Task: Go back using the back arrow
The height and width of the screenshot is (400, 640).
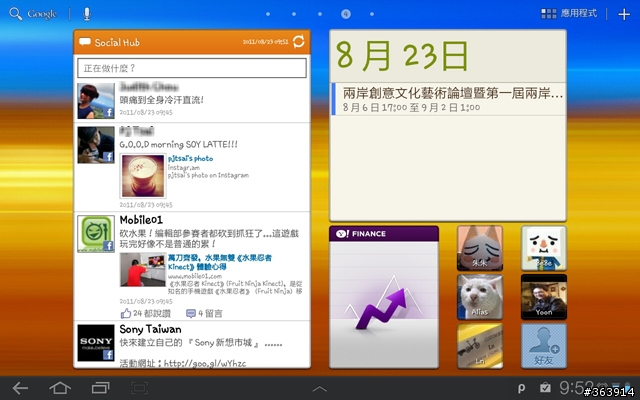Action: click(x=20, y=388)
